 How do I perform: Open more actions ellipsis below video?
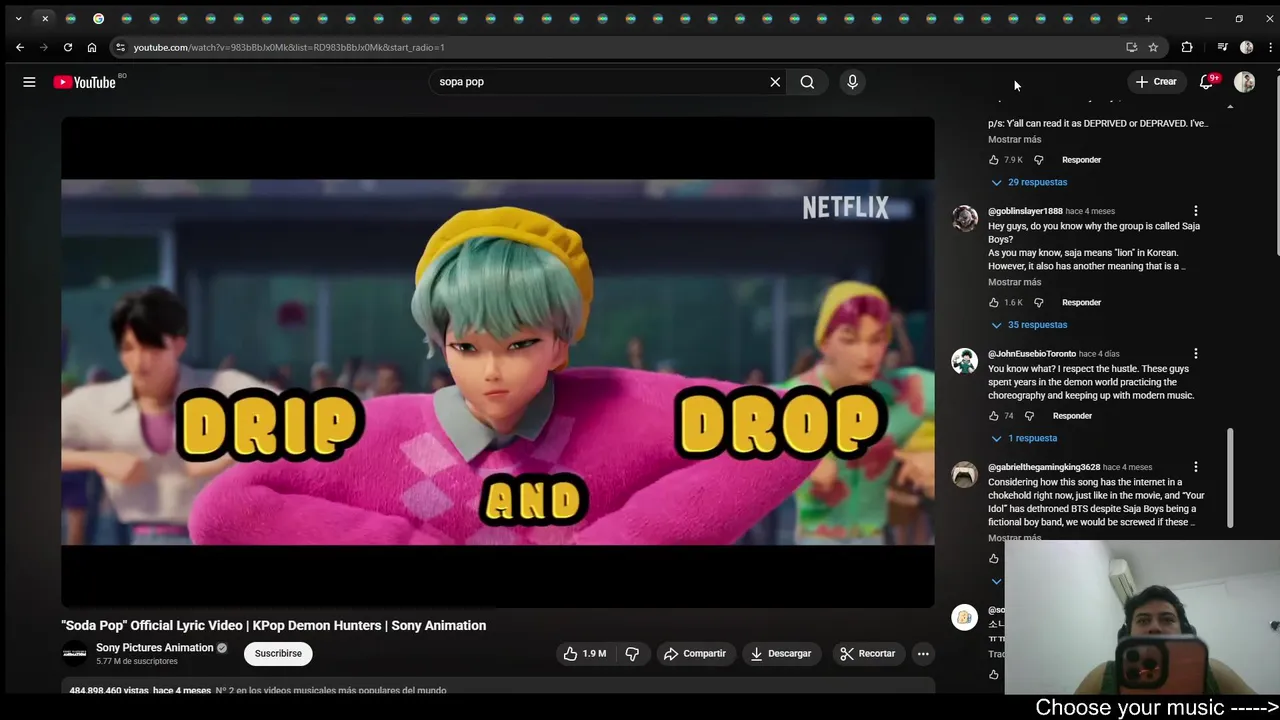923,654
